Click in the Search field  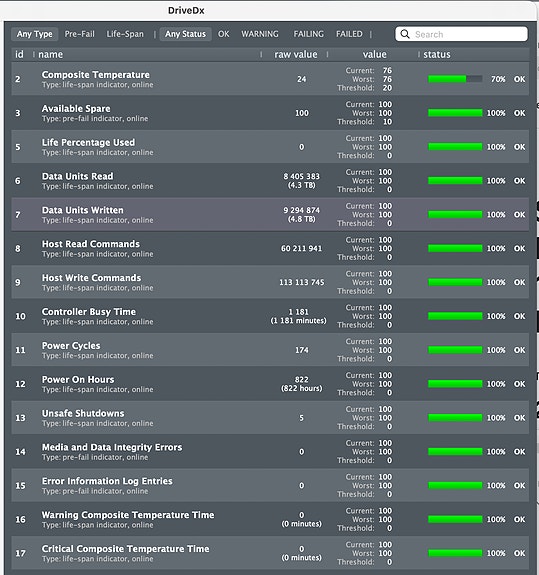click(462, 34)
